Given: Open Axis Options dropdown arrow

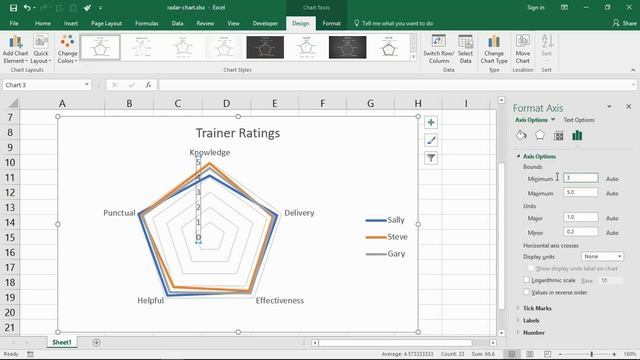Looking at the screenshot, I should point(553,120).
